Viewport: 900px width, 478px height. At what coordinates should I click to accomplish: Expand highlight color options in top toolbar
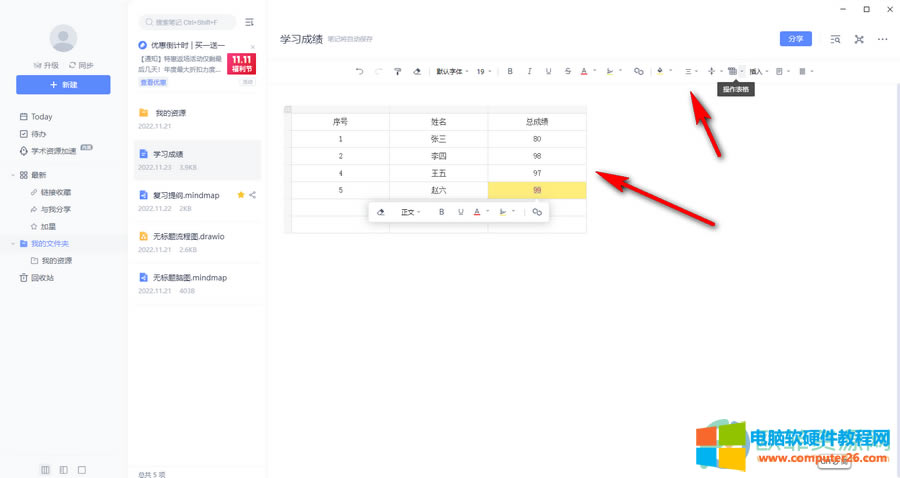pos(620,71)
